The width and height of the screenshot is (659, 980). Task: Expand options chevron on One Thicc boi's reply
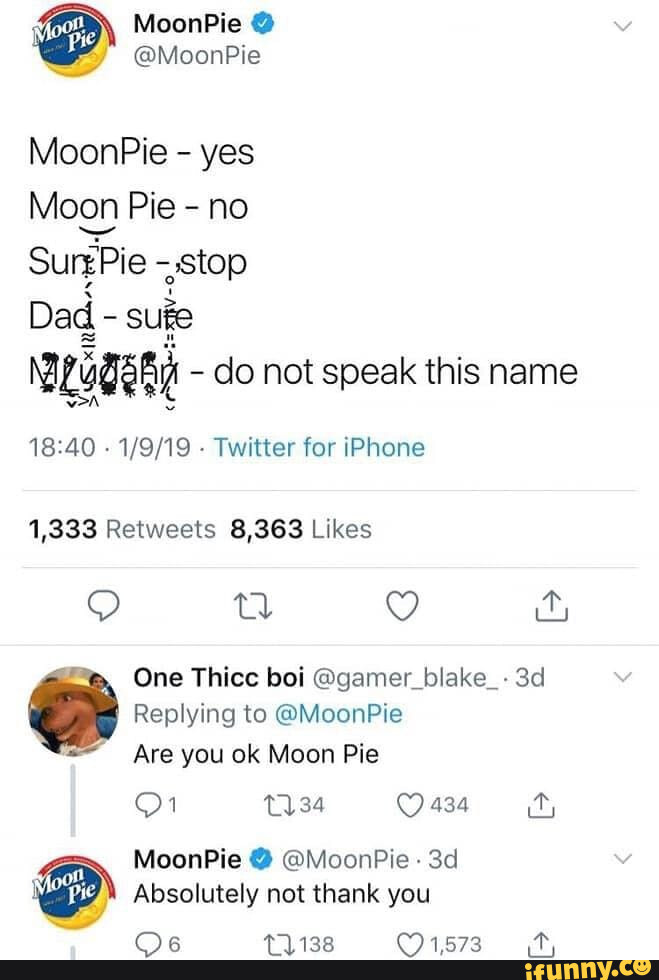click(621, 678)
